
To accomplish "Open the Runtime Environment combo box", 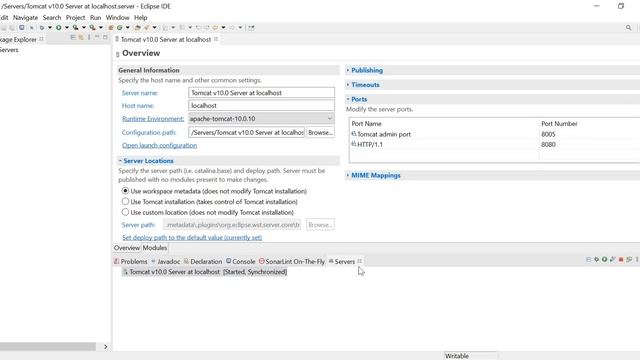I will tap(261, 118).
